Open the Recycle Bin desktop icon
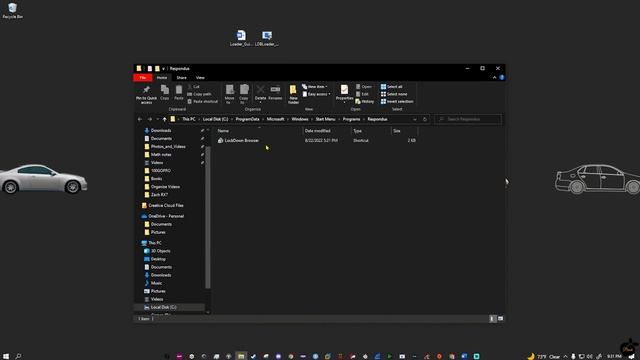640x360 pixels. (12, 11)
